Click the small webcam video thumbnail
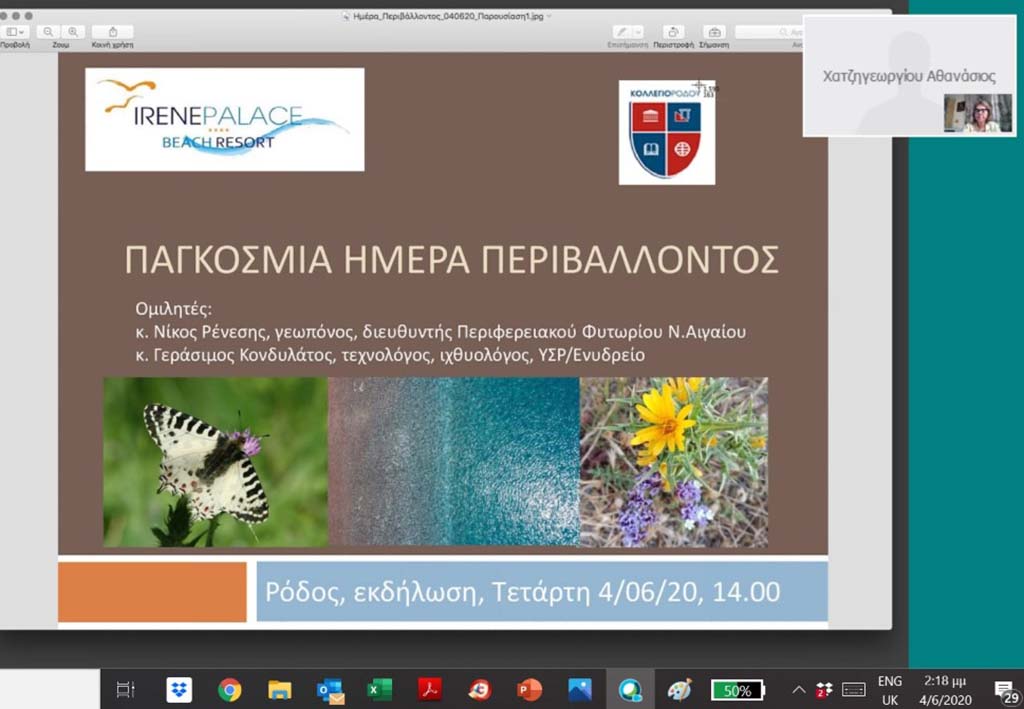Screen dimensions: 1024x709 click(978, 113)
